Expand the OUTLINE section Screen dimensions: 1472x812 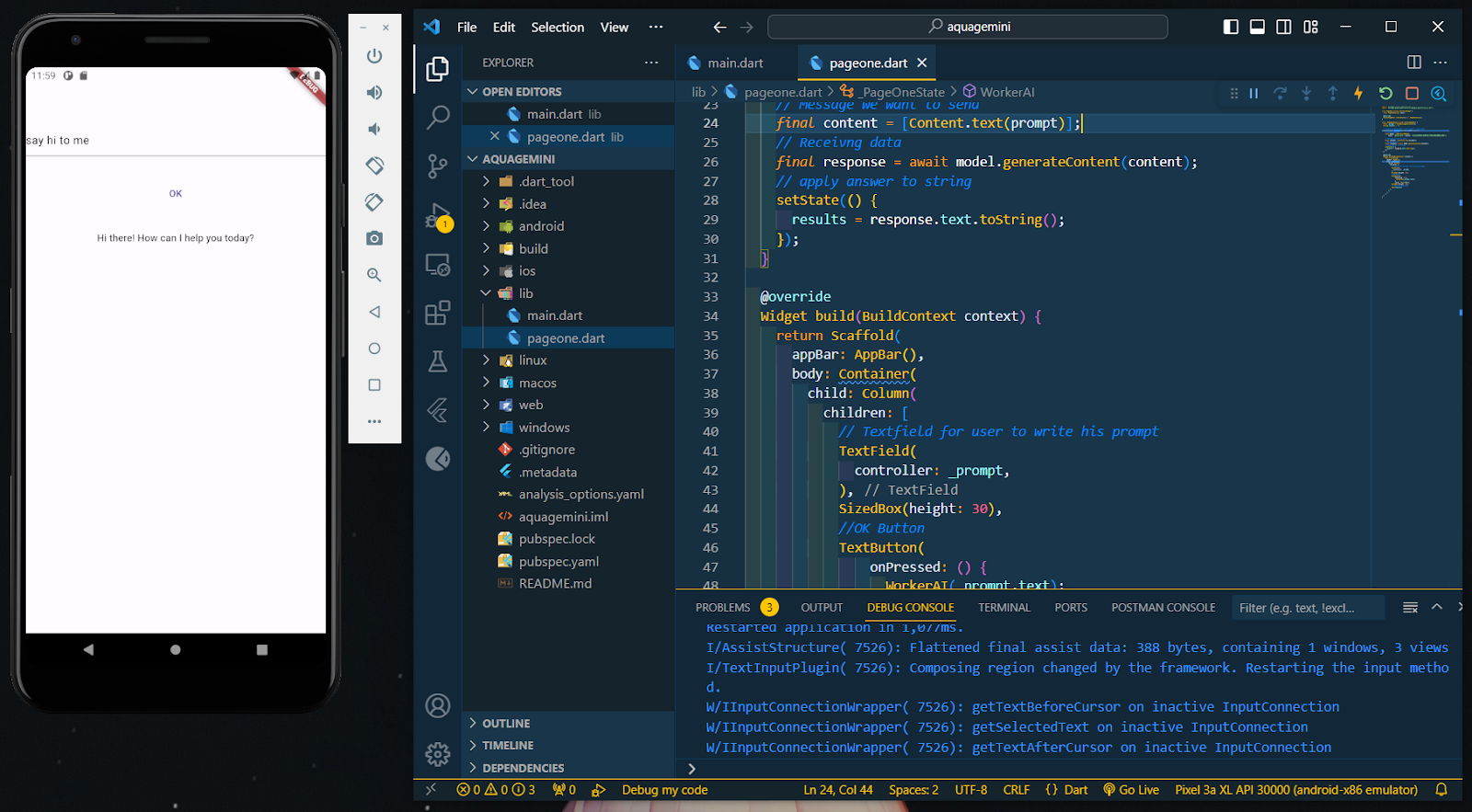[x=569, y=724]
